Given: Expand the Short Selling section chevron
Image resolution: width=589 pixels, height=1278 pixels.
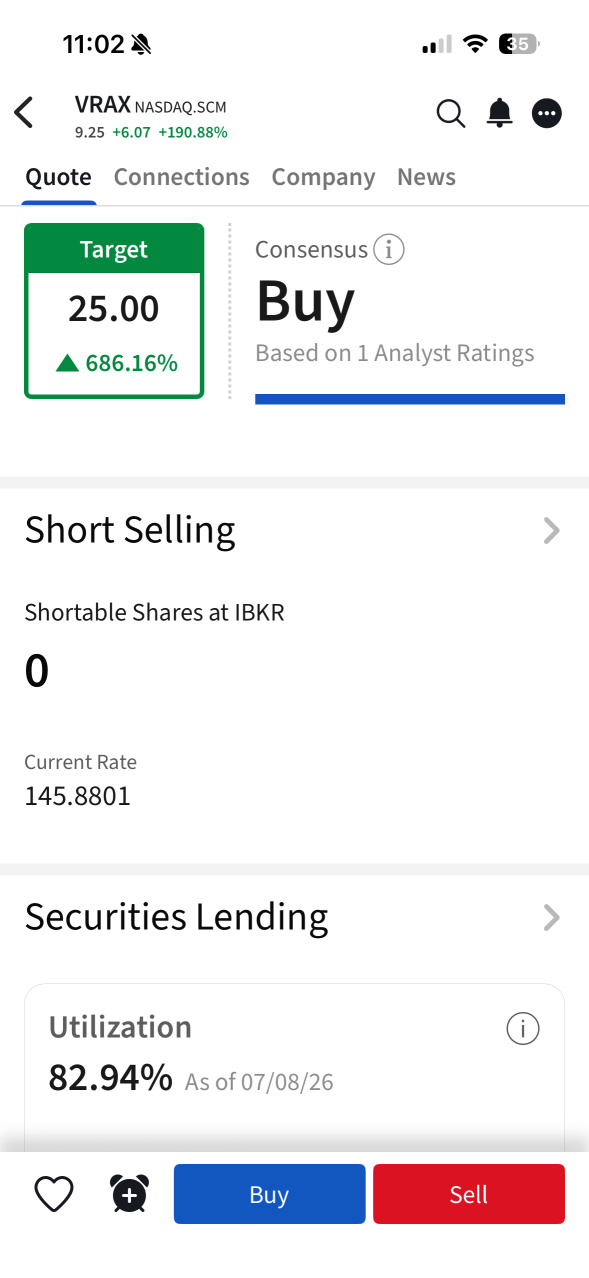Looking at the screenshot, I should pyautogui.click(x=551, y=530).
